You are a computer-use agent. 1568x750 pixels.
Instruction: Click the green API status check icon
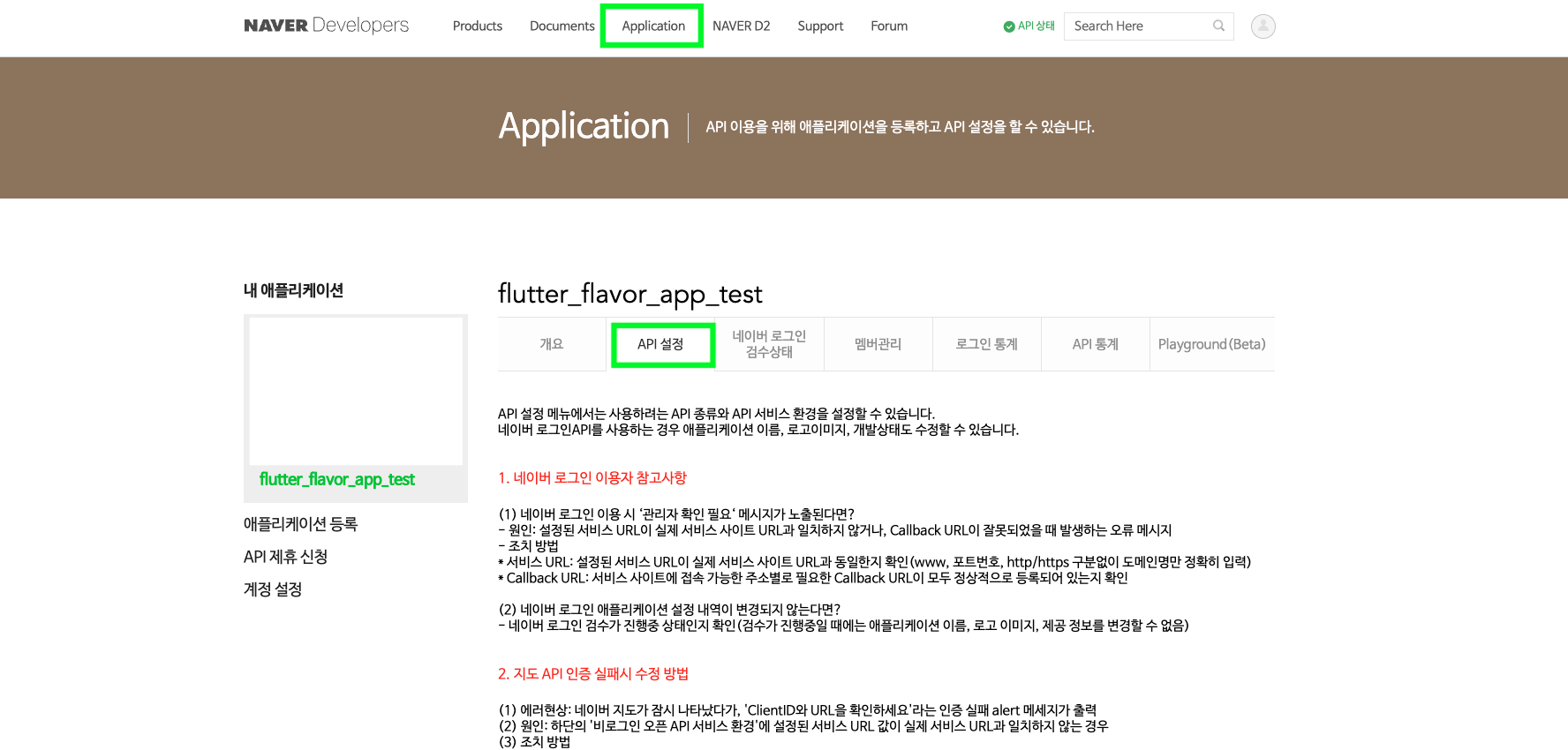(1009, 26)
